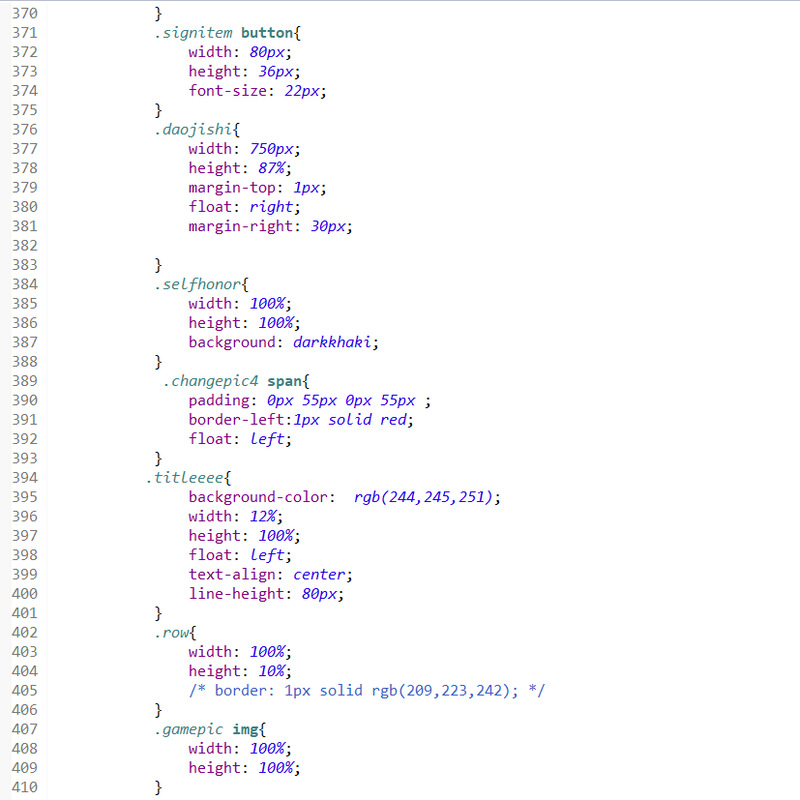
Task: Click the 'span' keyword on line 389
Action: [284, 381]
